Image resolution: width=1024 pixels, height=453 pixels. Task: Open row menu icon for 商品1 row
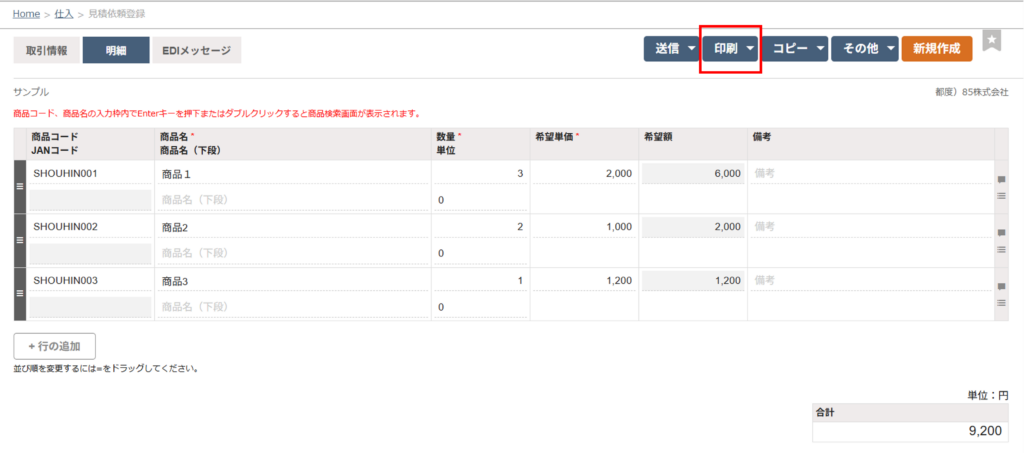(x=1001, y=196)
